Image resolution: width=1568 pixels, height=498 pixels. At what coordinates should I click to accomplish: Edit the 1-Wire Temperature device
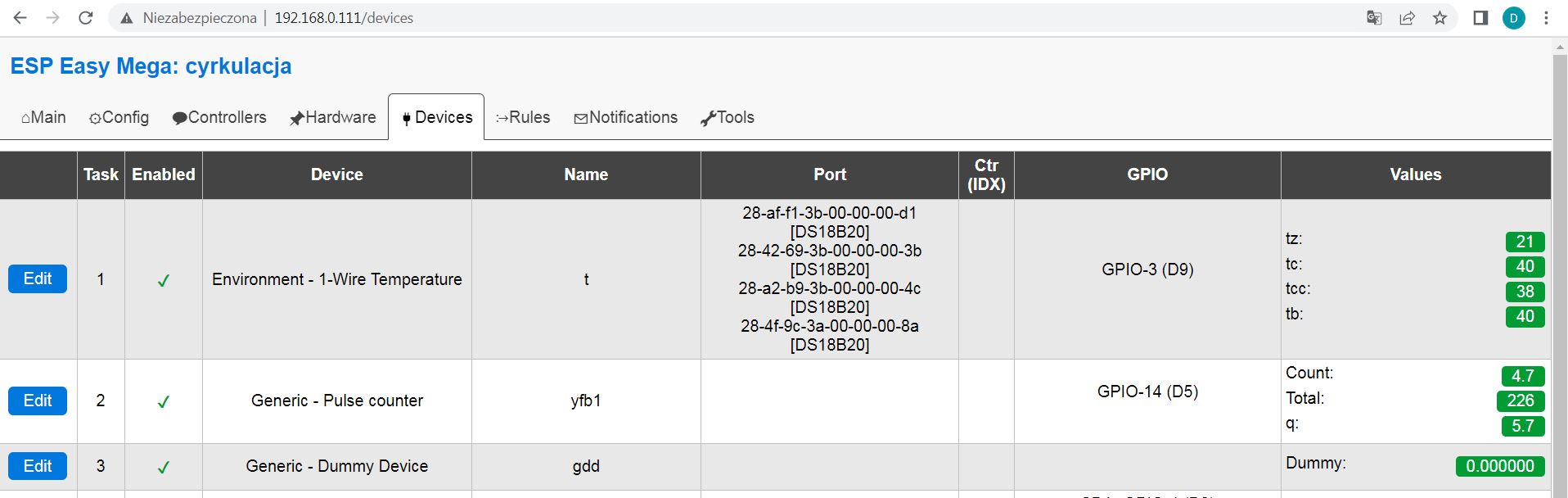point(38,278)
